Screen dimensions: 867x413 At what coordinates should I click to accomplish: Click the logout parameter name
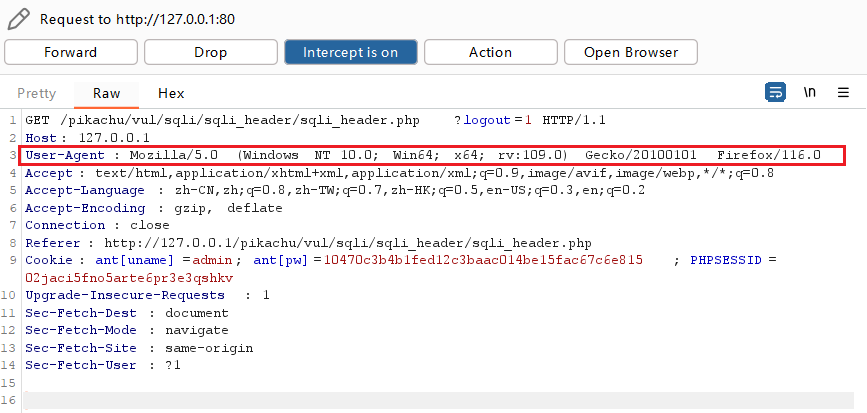click(x=487, y=121)
